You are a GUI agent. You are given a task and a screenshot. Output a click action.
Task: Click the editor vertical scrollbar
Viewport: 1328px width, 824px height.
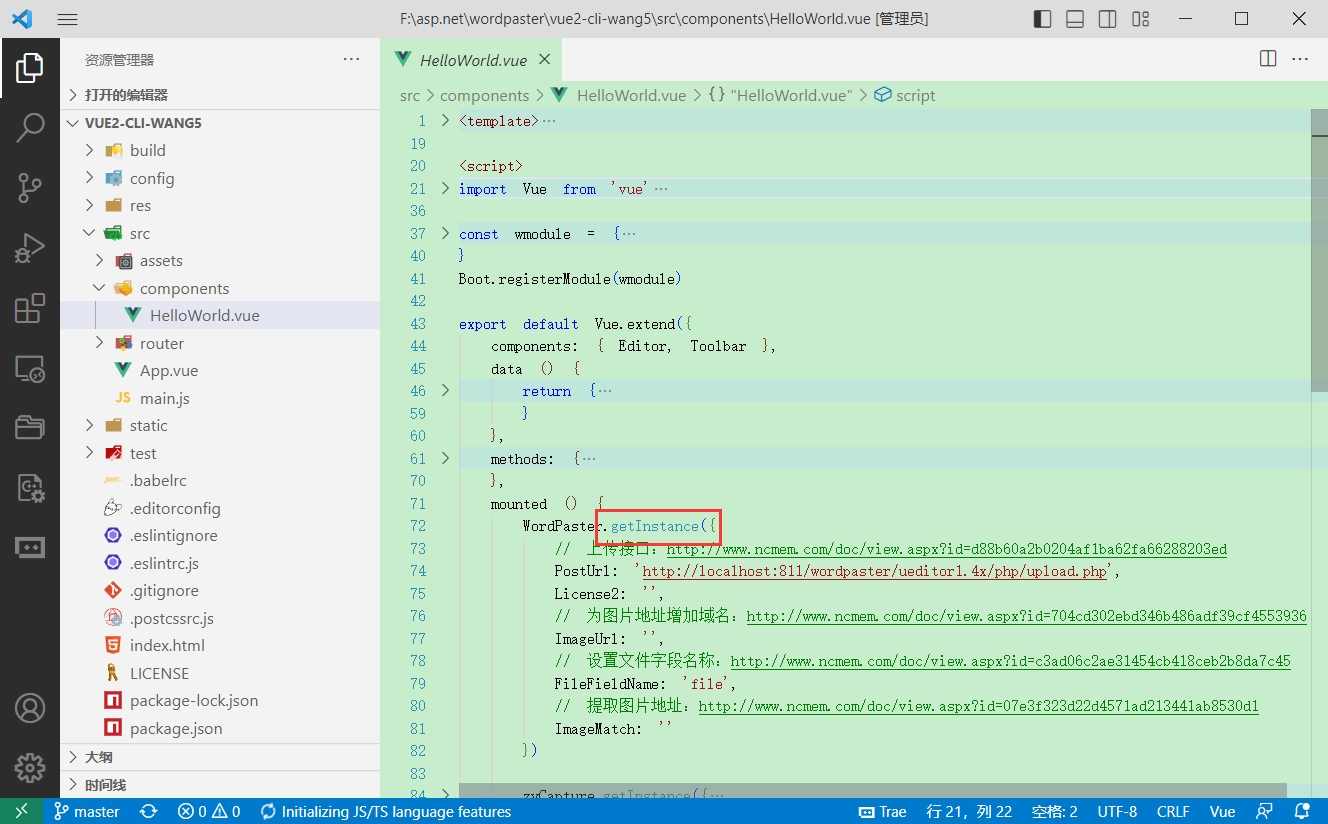[1319, 250]
